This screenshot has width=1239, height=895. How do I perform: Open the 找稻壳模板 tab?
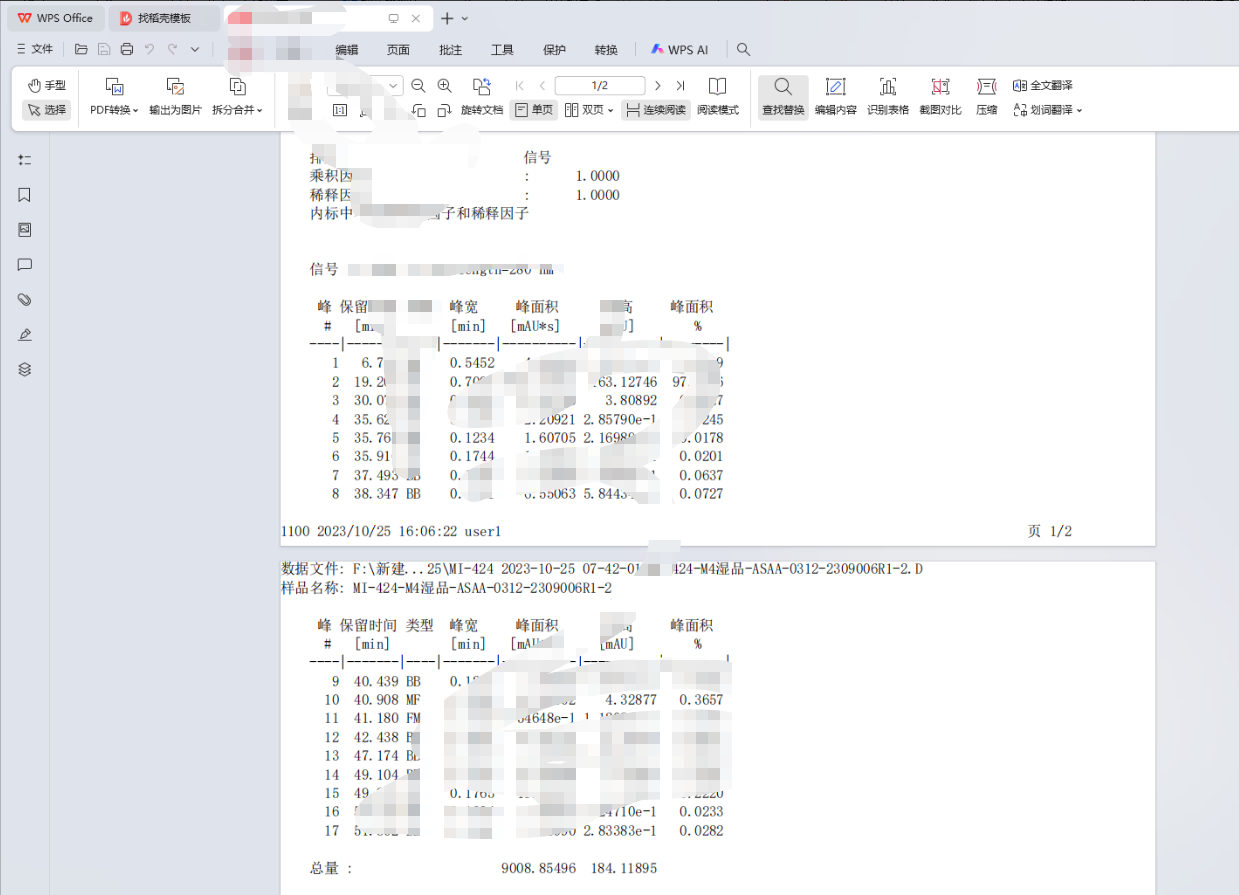point(164,18)
